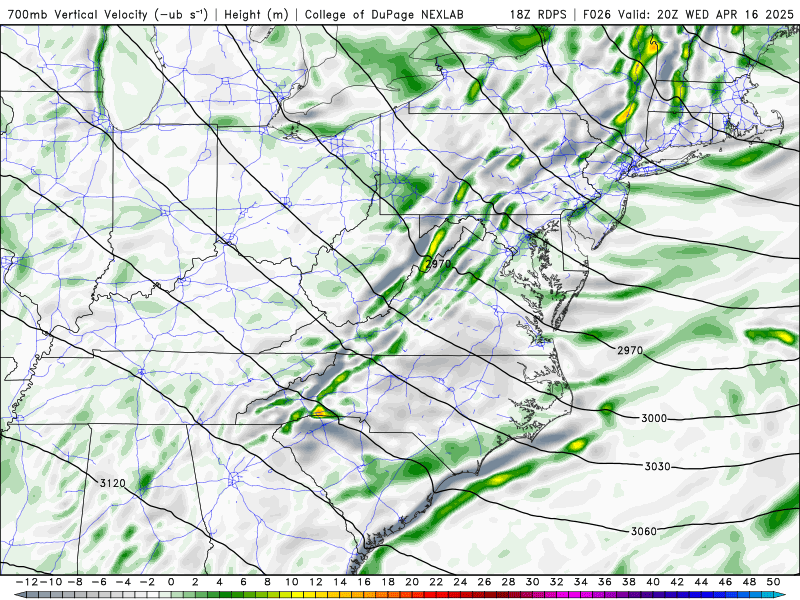Click the -10 value on color scale
Screen dimensions: 800x600
(51, 582)
